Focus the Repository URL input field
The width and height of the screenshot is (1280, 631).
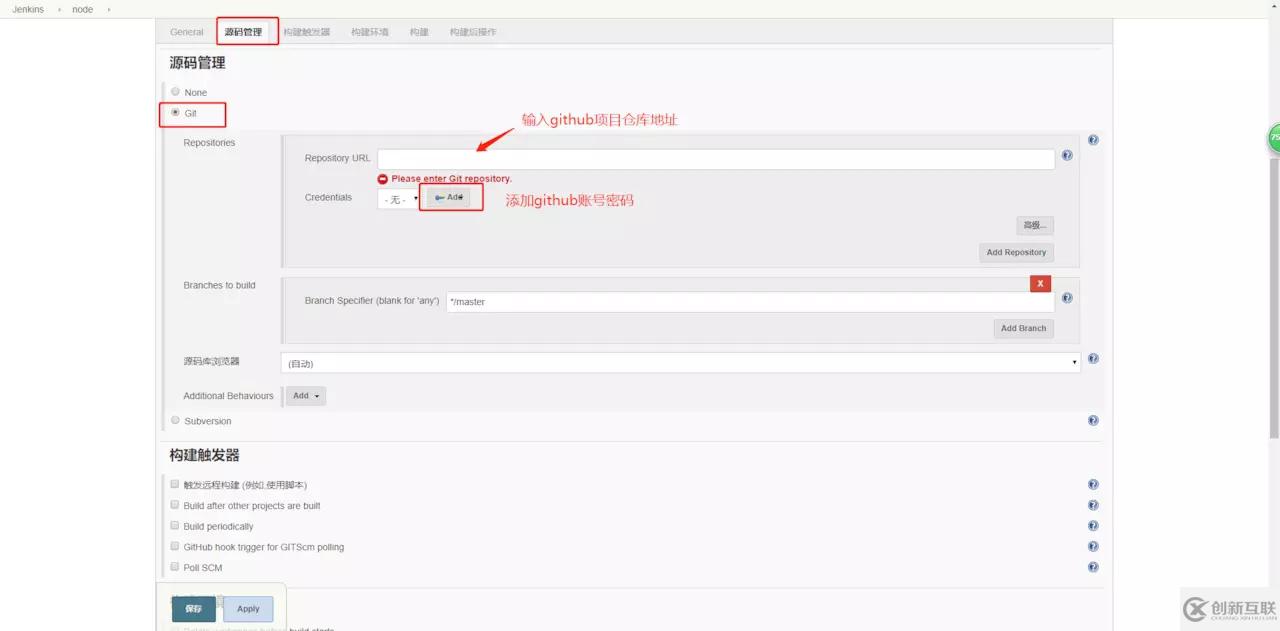click(716, 159)
